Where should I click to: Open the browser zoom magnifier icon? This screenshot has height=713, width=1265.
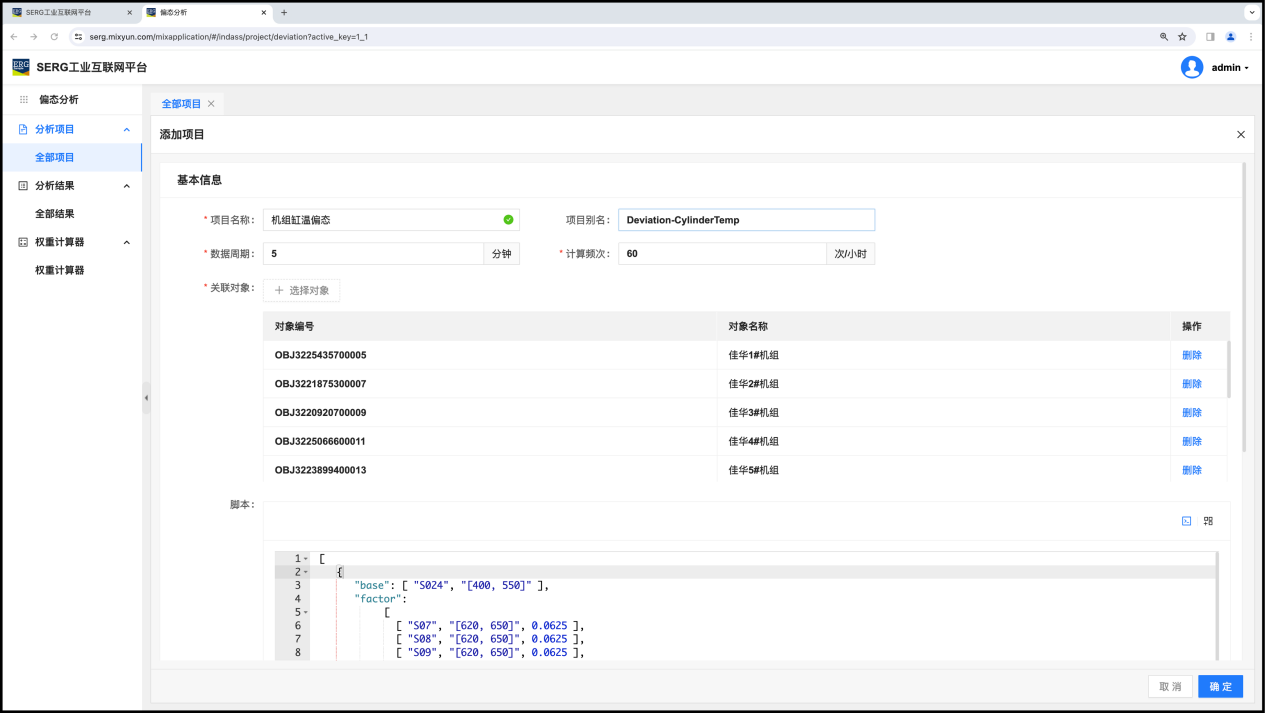(x=1163, y=37)
